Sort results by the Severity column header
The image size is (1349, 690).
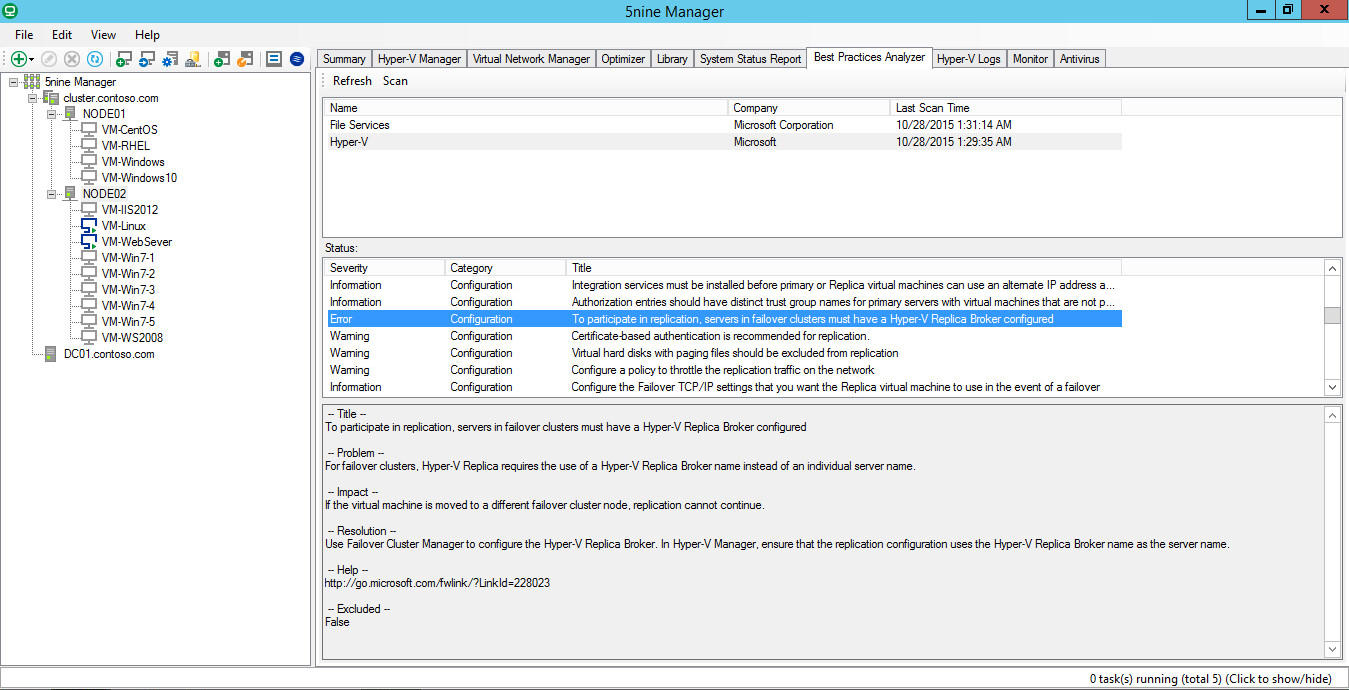pos(384,268)
